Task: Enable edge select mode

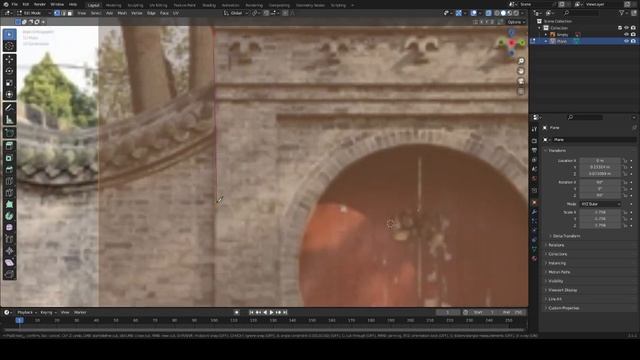Action: point(63,13)
